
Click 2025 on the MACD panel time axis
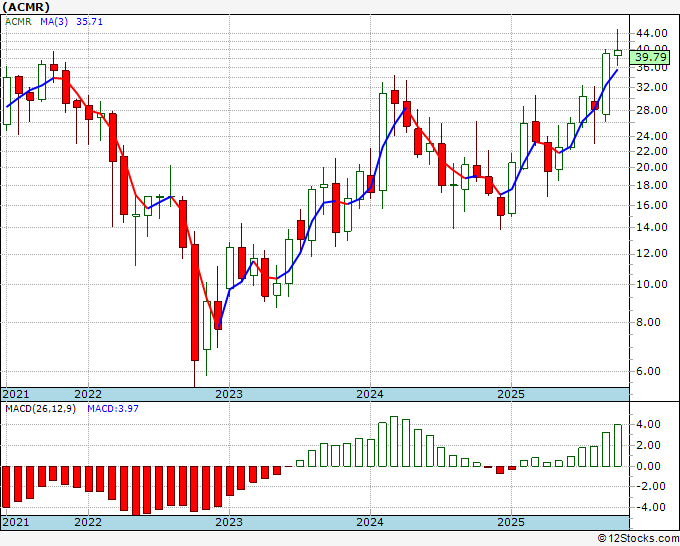click(x=511, y=522)
